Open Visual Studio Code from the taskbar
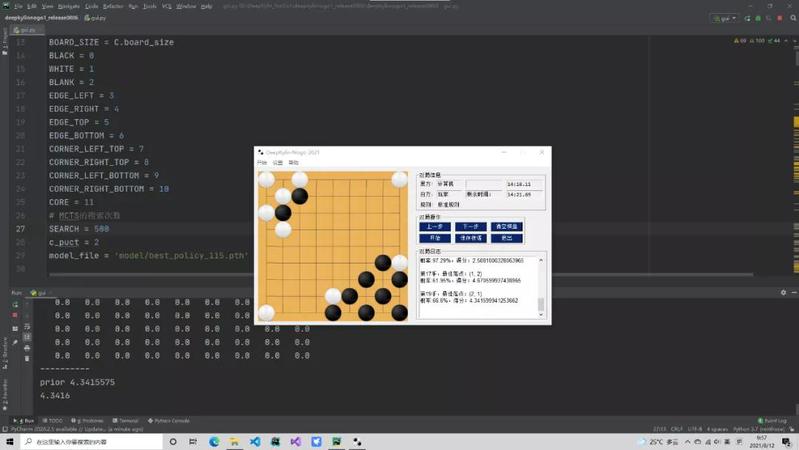This screenshot has width=799, height=450. click(x=255, y=441)
